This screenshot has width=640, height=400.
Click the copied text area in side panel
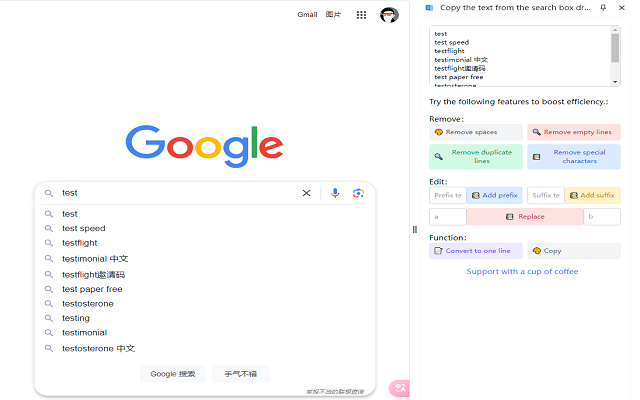(520, 56)
